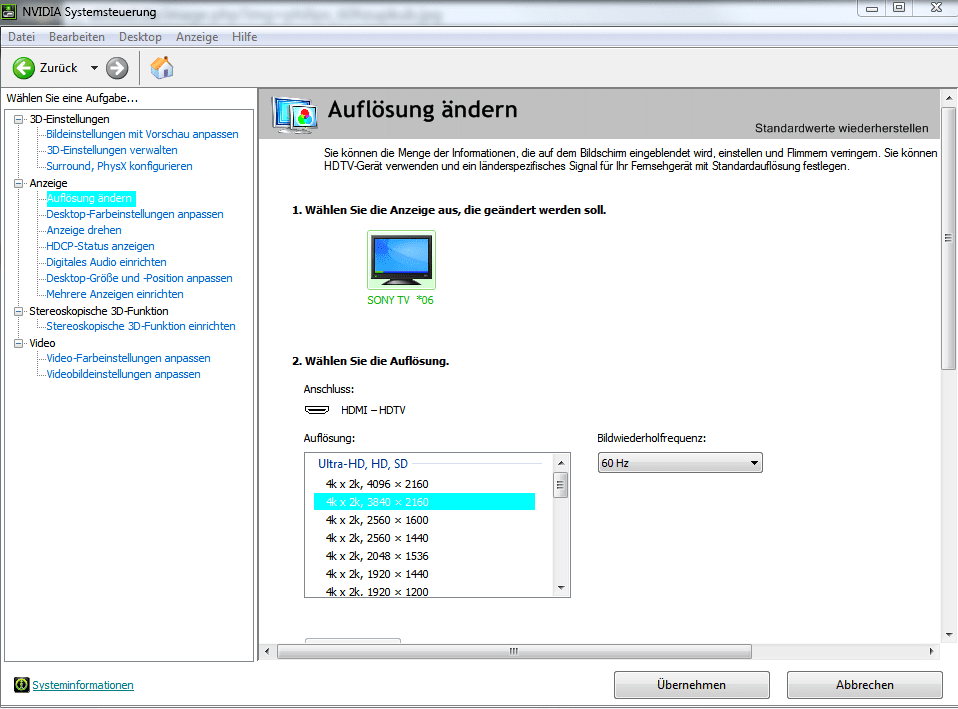Open the Bearbeiten menu
This screenshot has width=958, height=709.
[x=77, y=37]
